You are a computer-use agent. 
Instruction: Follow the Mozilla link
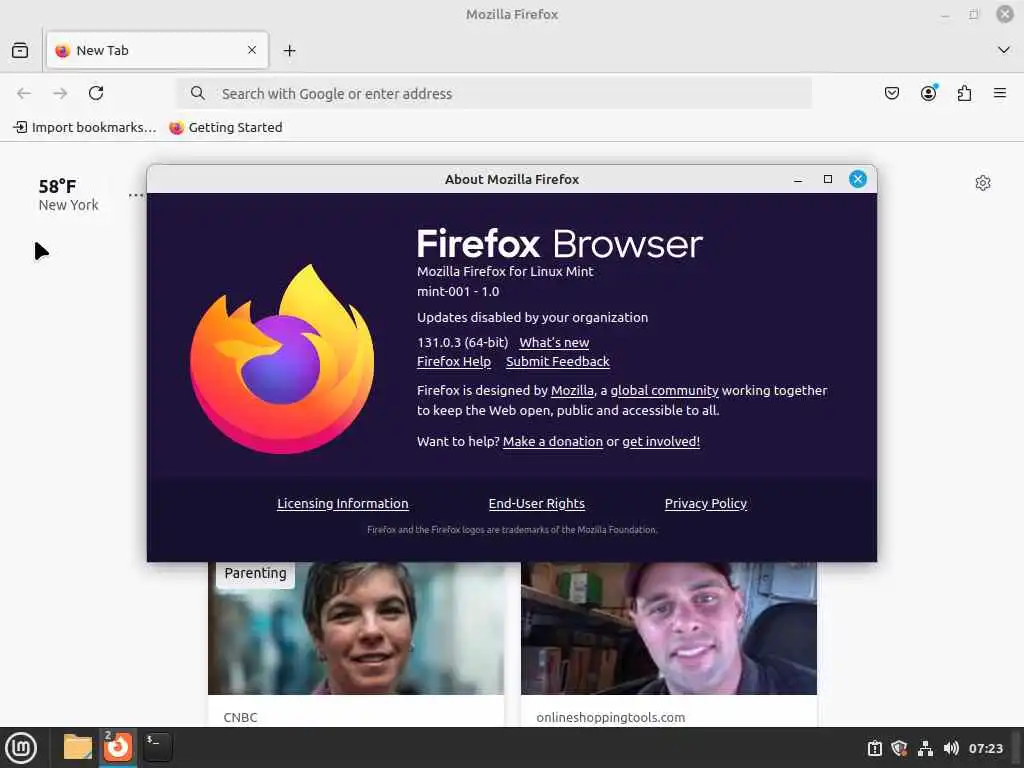[x=572, y=391]
